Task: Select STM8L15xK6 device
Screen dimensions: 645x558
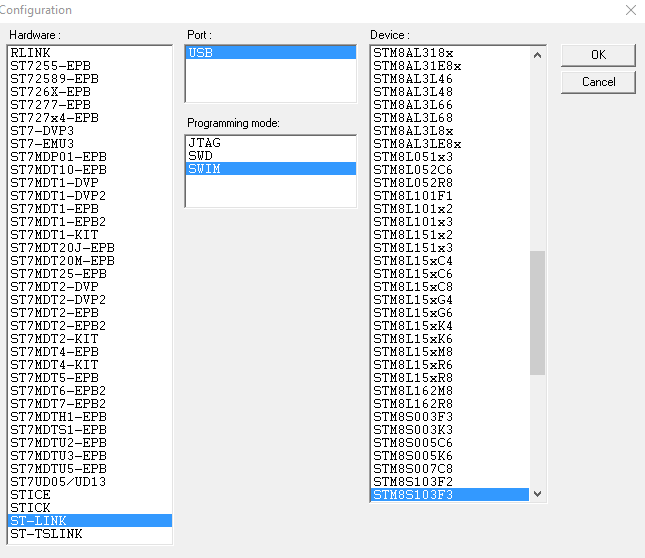Action: coord(450,339)
